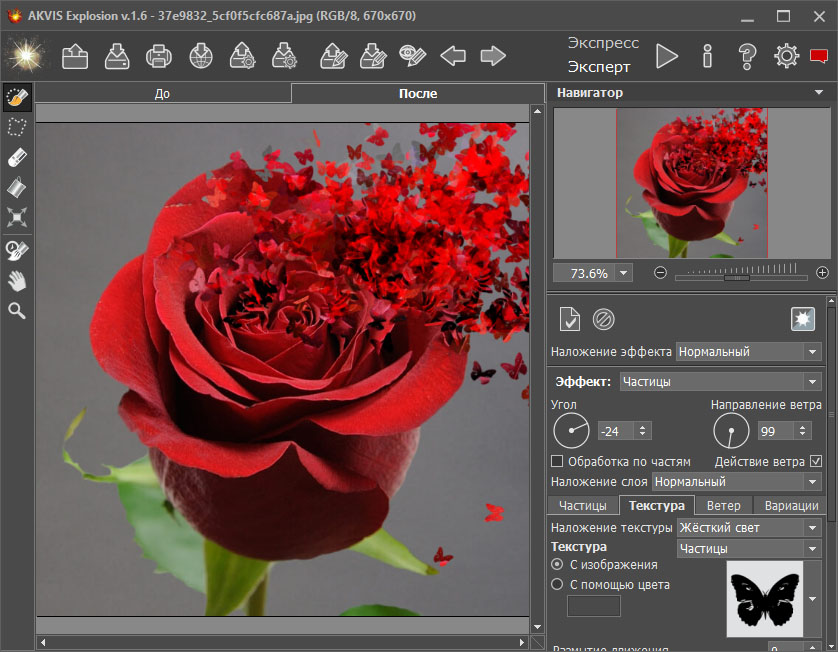Select С помощью цвета radio option
Screen dimensions: 838x652
pos(557,584)
